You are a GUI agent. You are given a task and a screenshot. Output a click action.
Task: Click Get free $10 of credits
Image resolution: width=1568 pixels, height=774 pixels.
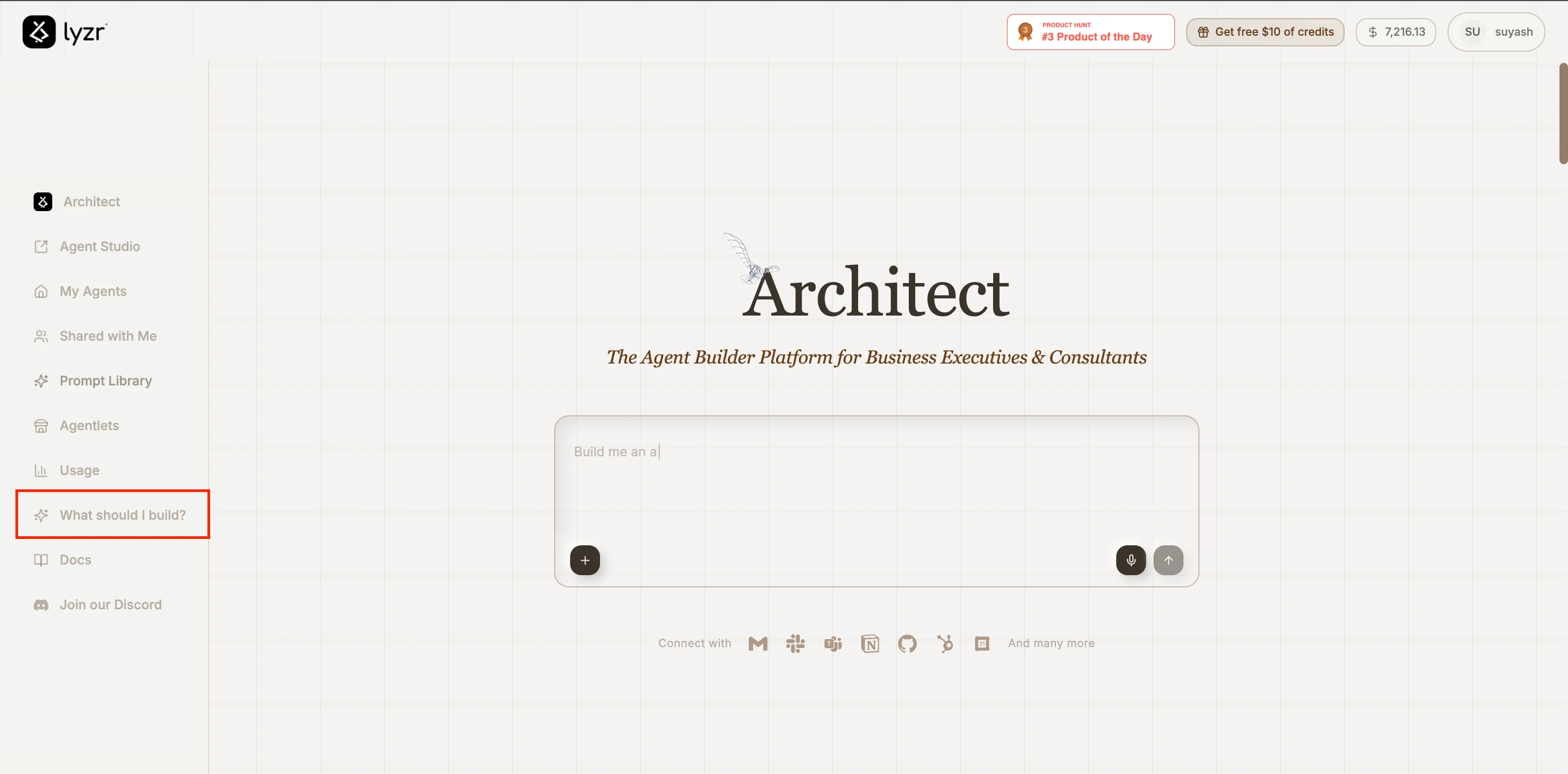pyautogui.click(x=1265, y=31)
